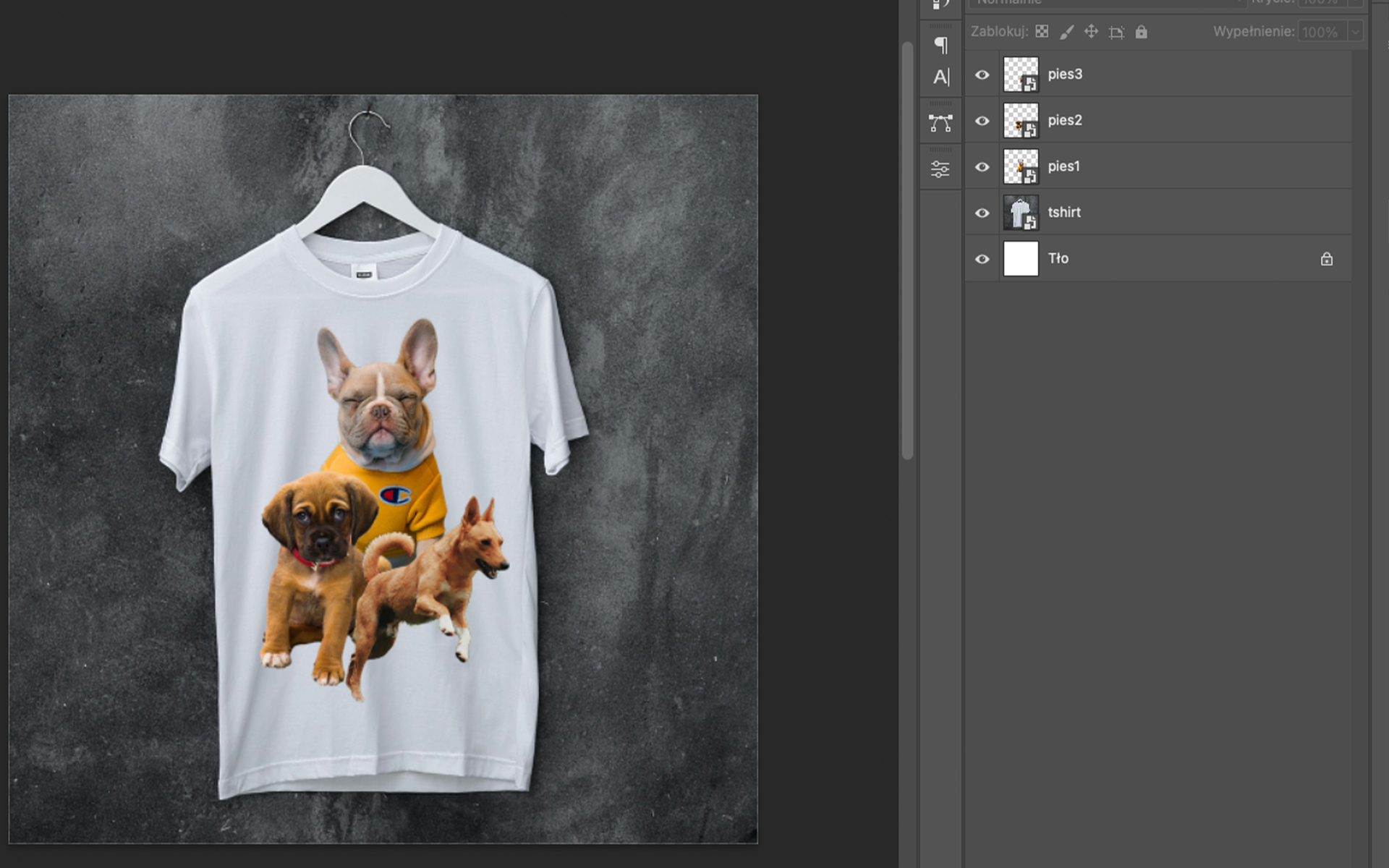Click the pies2 layer thumbnail
The height and width of the screenshot is (868, 1389).
click(1021, 121)
